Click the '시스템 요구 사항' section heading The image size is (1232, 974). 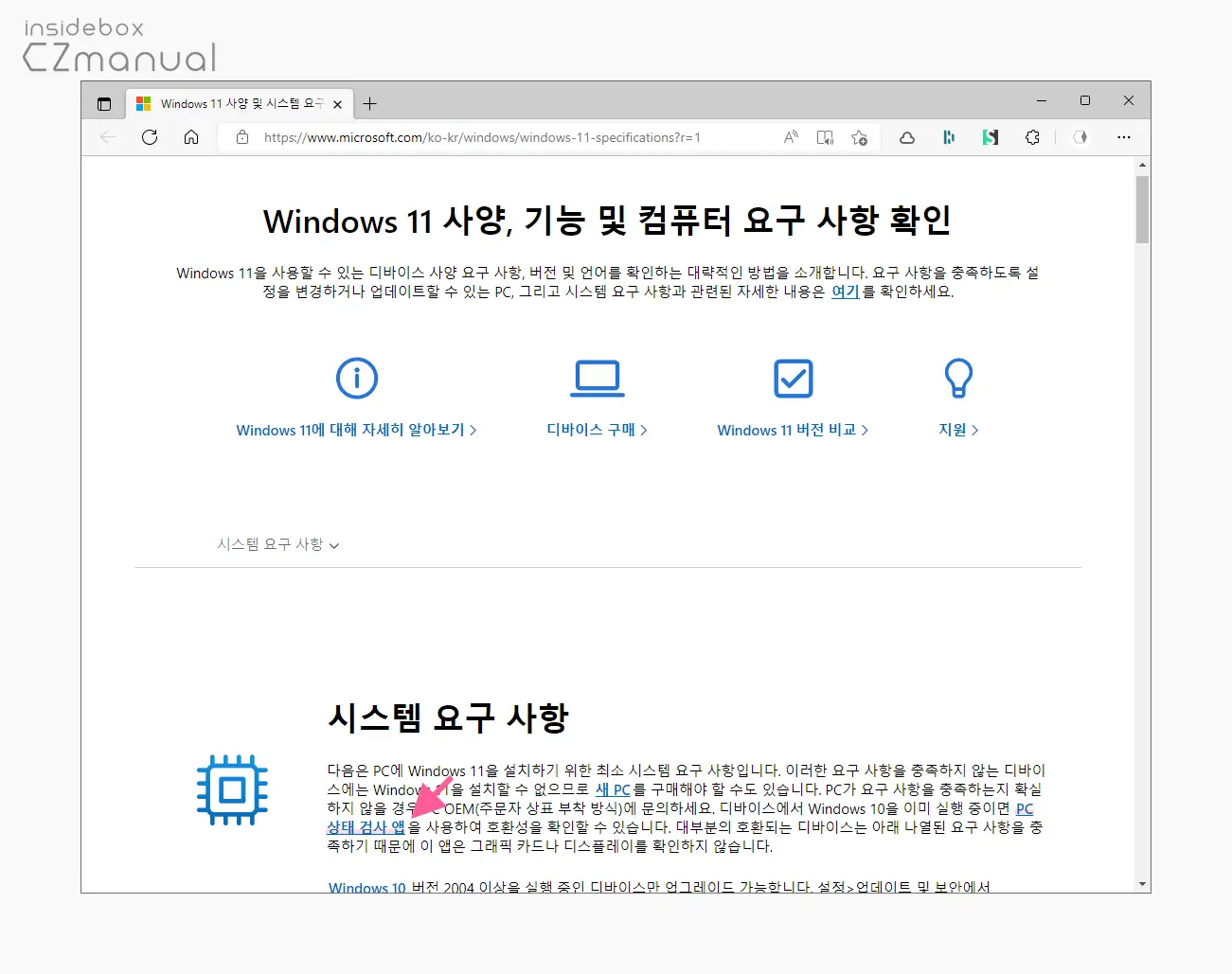[x=448, y=717]
